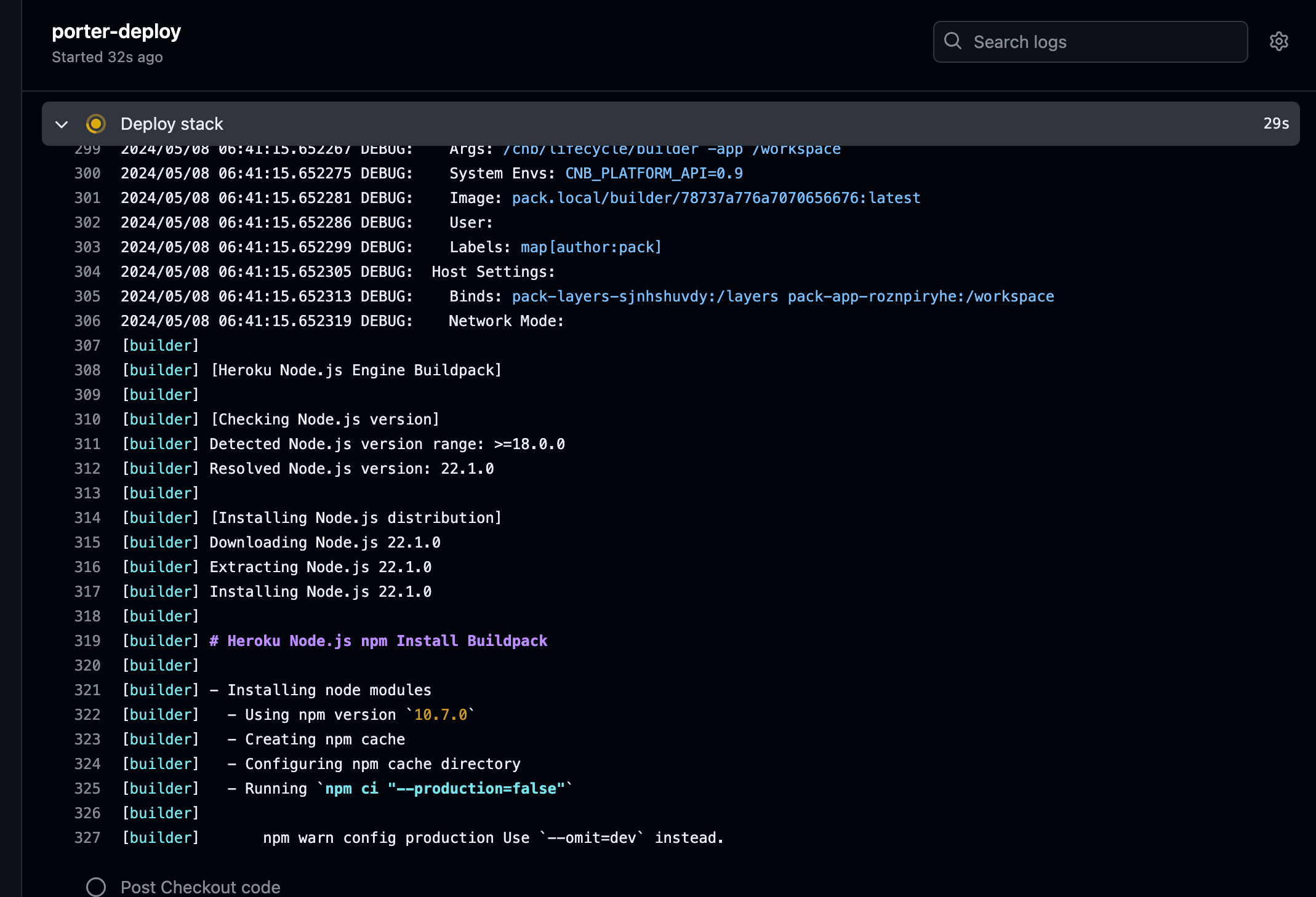Select line 312 via its line number
This screenshot has height=897, width=1316.
[87, 469]
